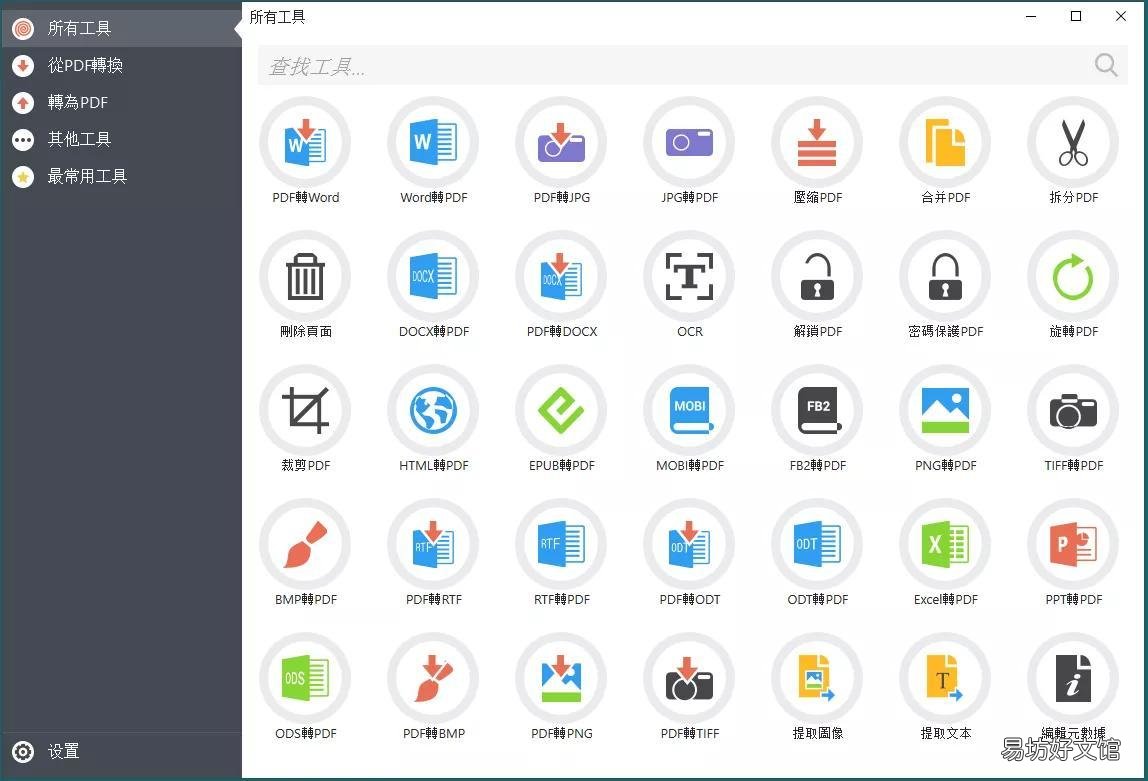This screenshot has height=781, width=1148.
Task: Open the 解鎖PDF unlock tool
Action: click(x=817, y=277)
